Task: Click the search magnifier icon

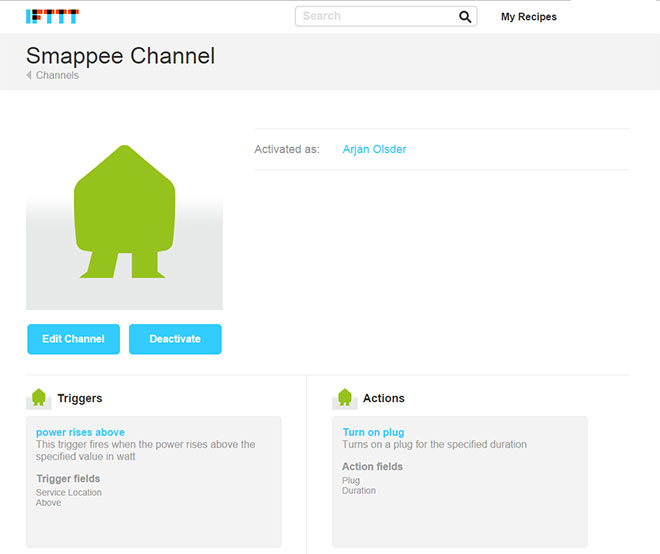Action: pyautogui.click(x=465, y=16)
